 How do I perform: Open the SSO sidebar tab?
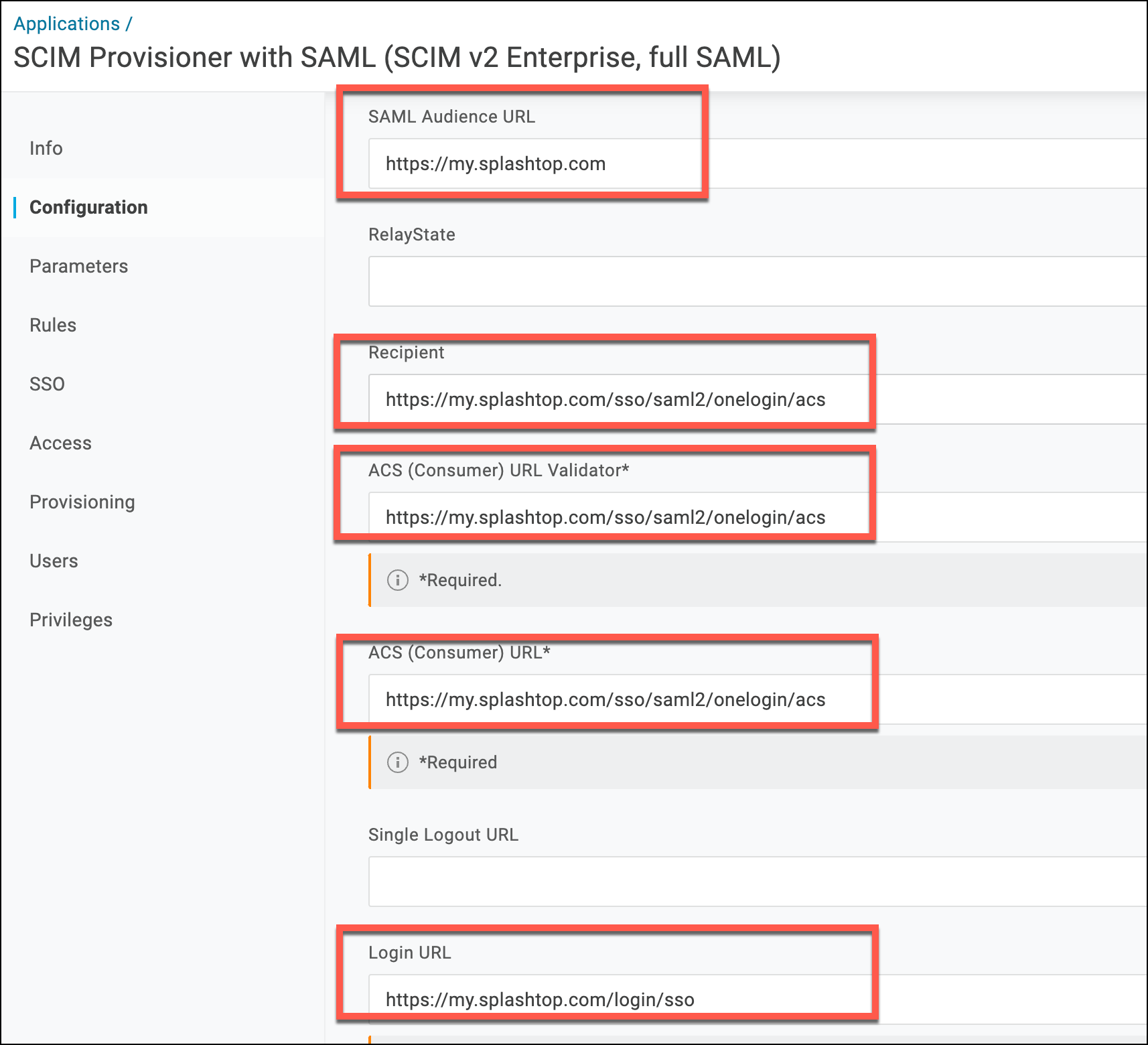click(47, 384)
